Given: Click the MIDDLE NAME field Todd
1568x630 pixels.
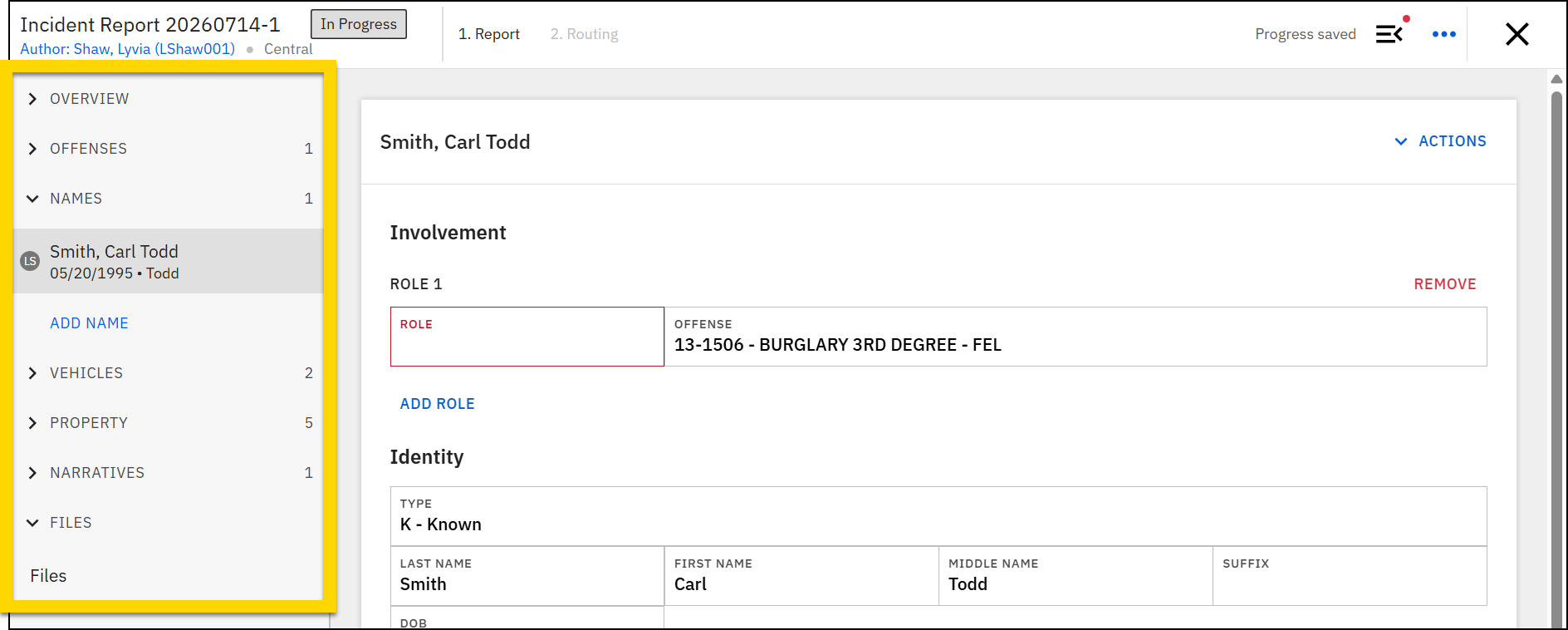Looking at the screenshot, I should (x=1076, y=576).
